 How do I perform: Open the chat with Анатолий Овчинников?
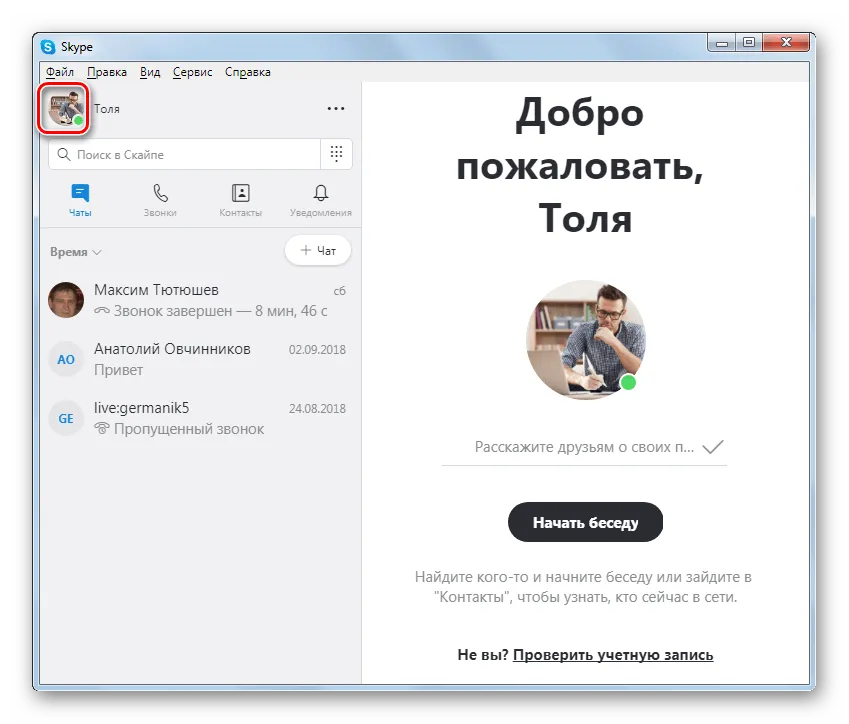click(x=200, y=359)
